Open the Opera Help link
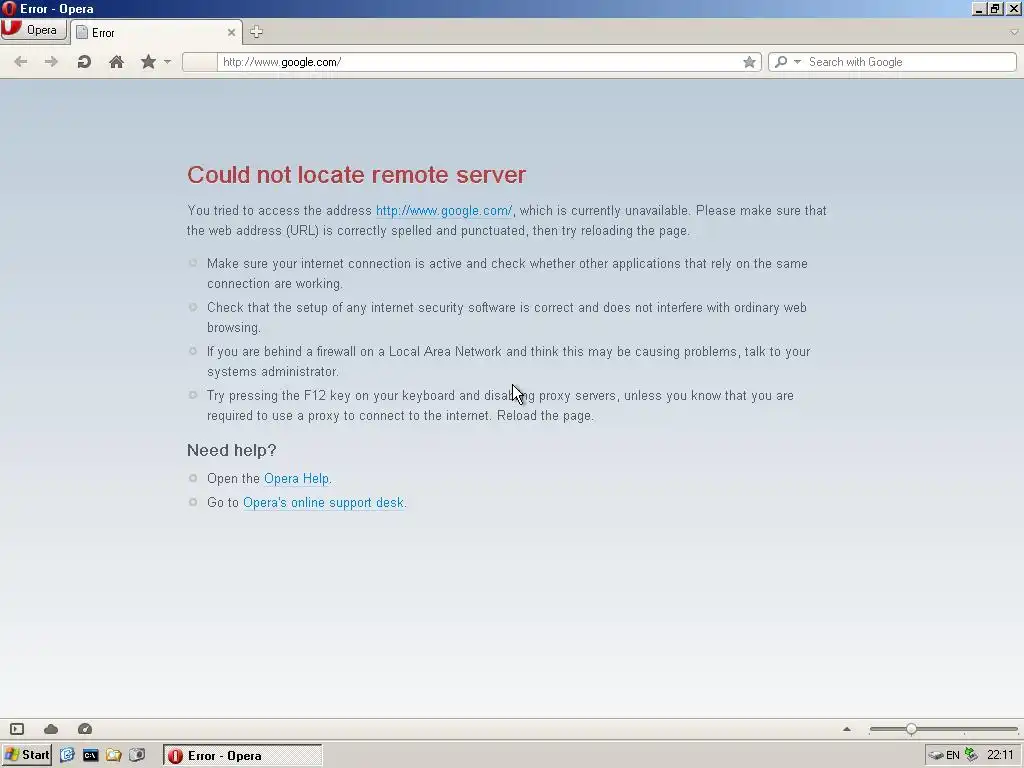This screenshot has width=1024, height=768. [296, 479]
